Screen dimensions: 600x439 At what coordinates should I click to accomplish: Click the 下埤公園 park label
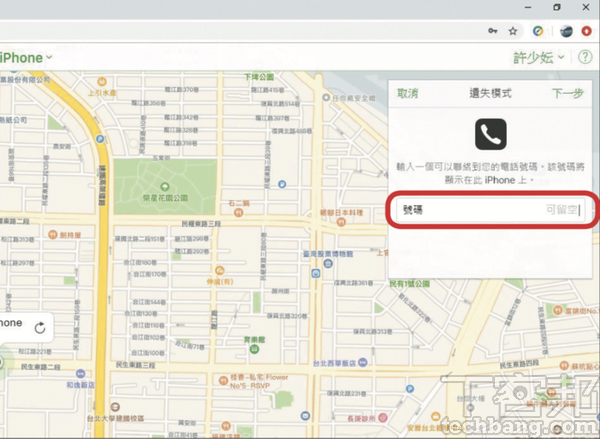[x=259, y=77]
